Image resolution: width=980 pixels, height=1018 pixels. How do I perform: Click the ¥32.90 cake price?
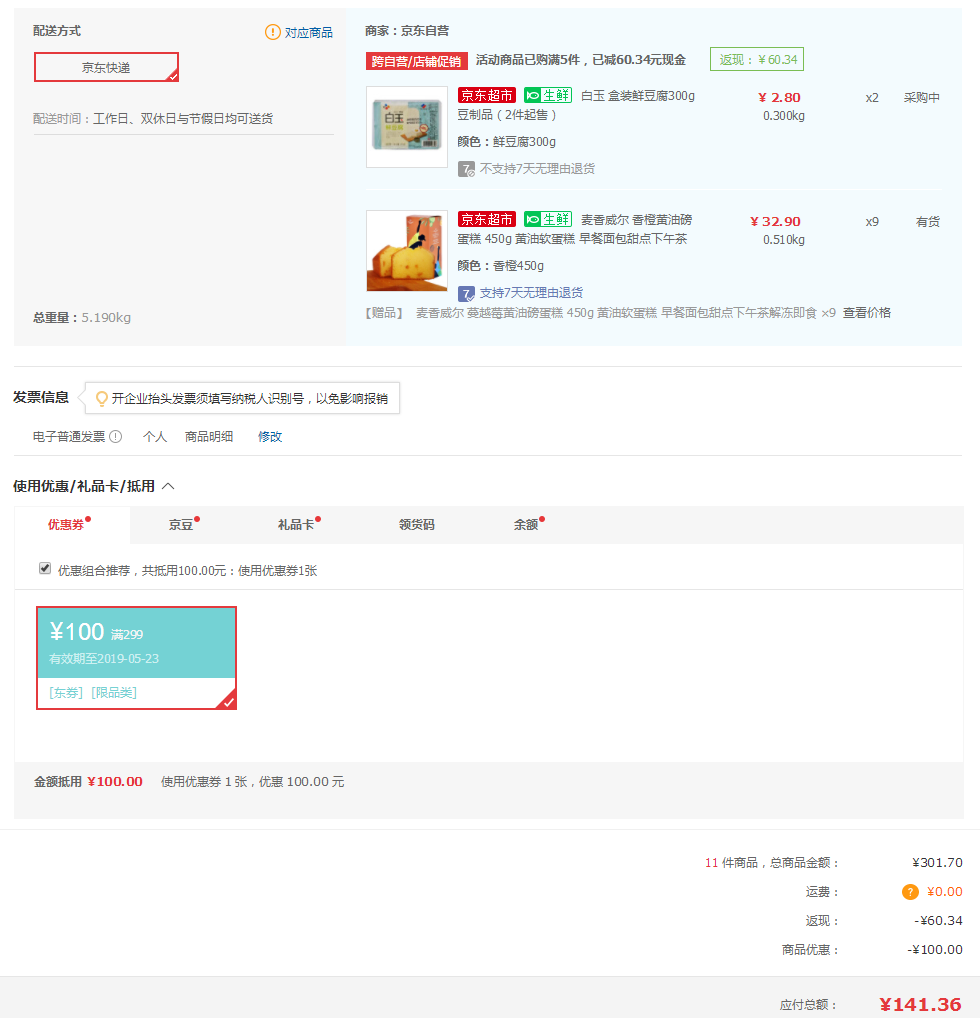pyautogui.click(x=775, y=221)
